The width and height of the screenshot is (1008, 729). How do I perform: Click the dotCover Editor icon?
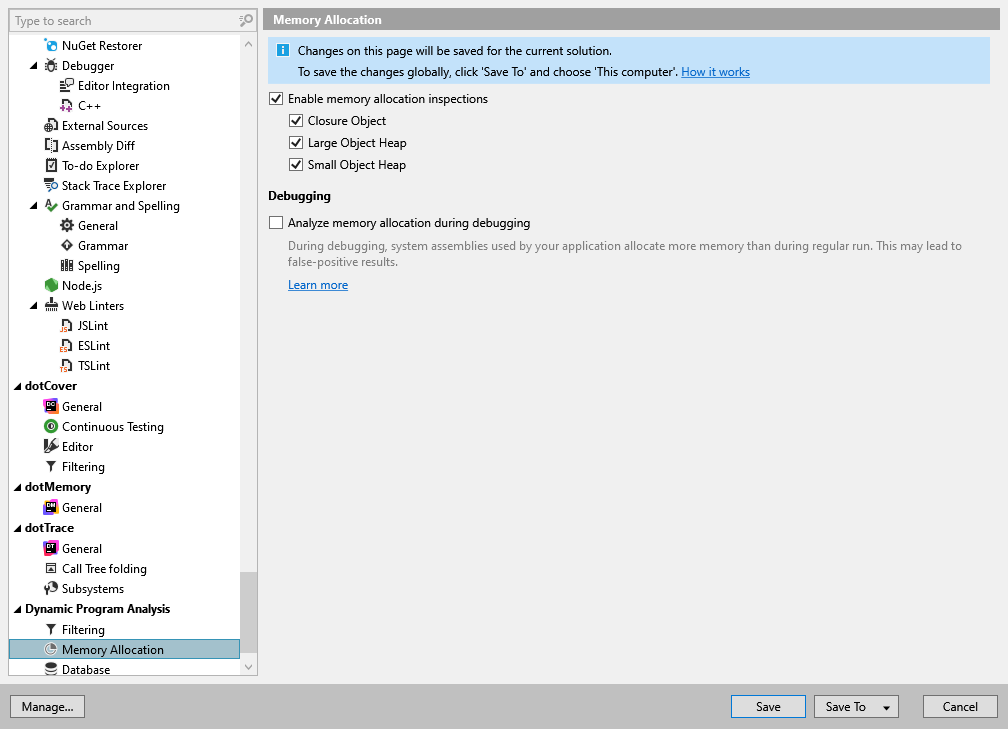(51, 446)
